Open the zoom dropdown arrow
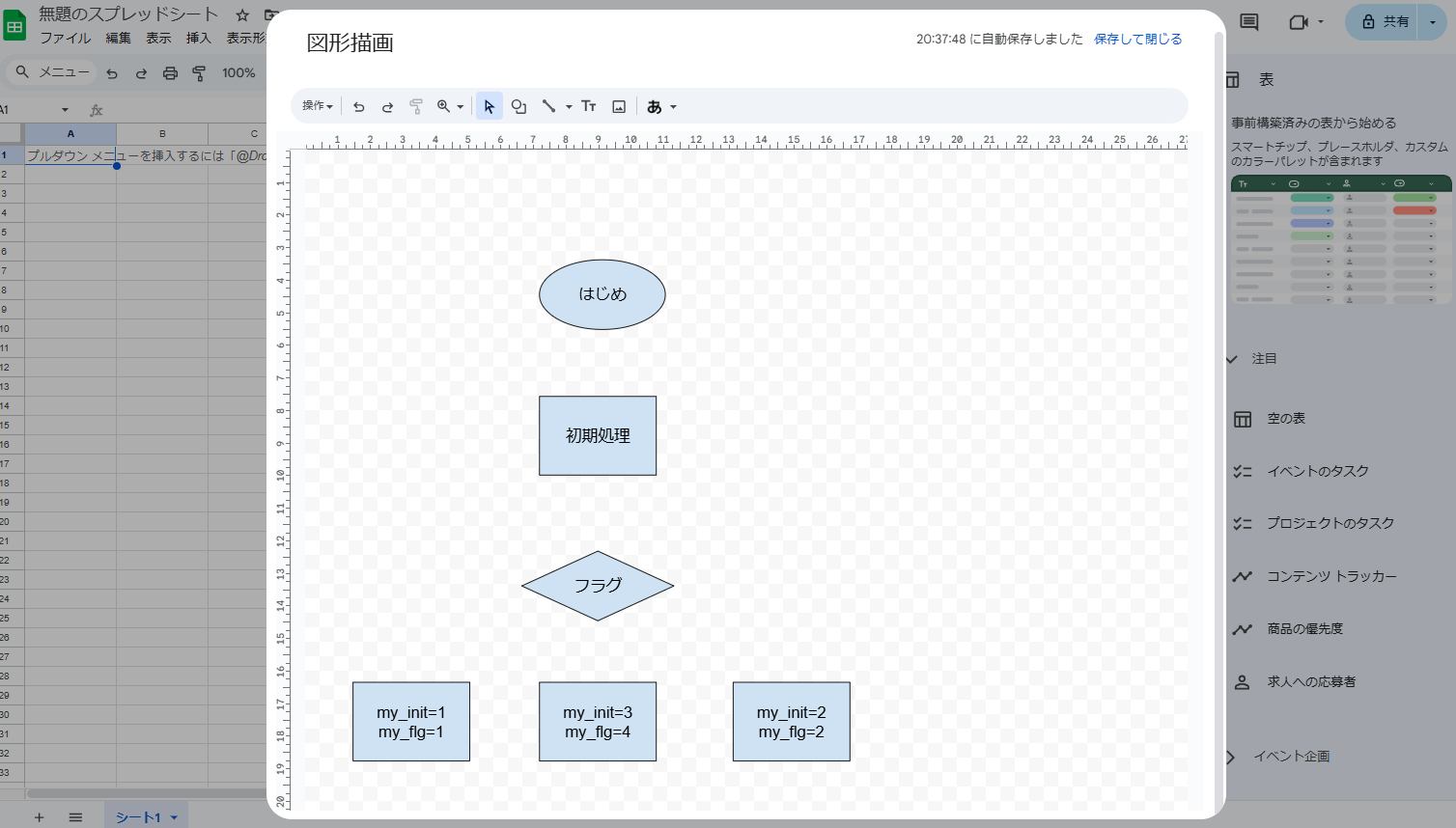The height and width of the screenshot is (828, 1456). tap(461, 107)
